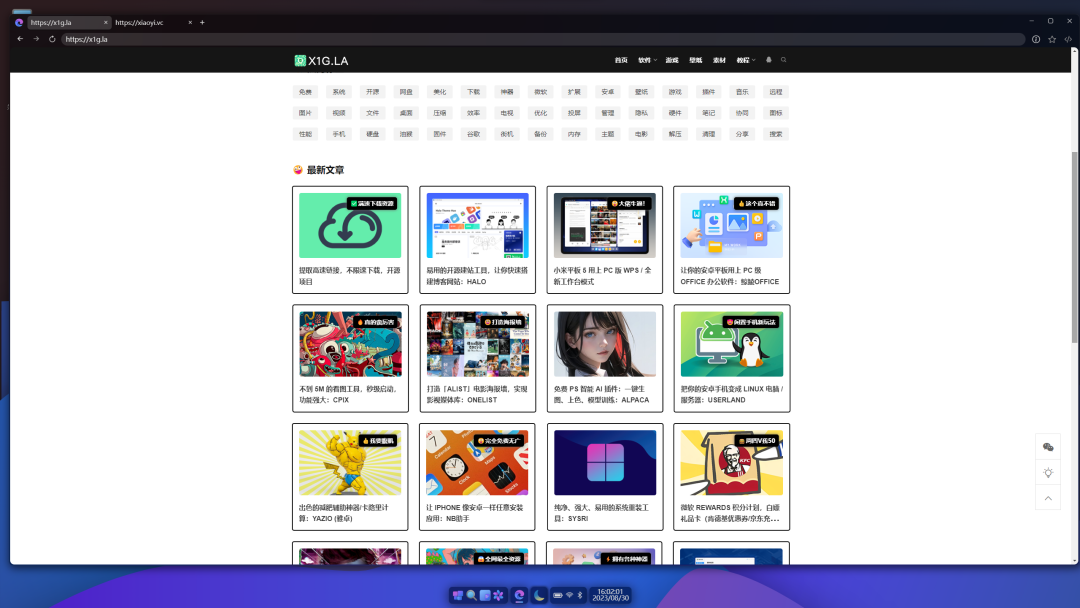The height and width of the screenshot is (608, 1080).
Task: Open the 游戏 navigation item
Action: 672,60
